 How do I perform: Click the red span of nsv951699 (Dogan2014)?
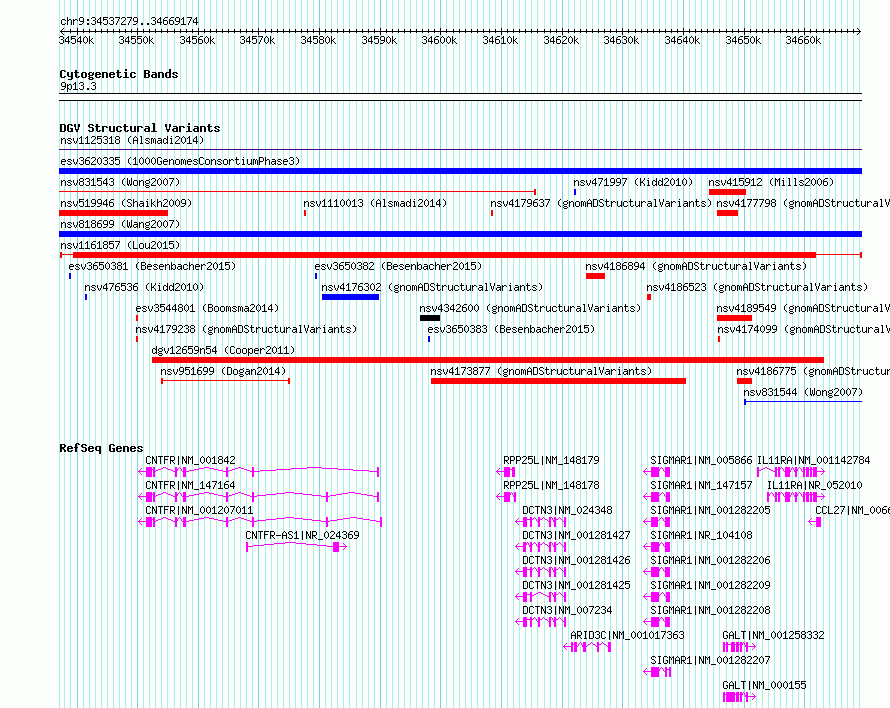pyautogui.click(x=225, y=381)
